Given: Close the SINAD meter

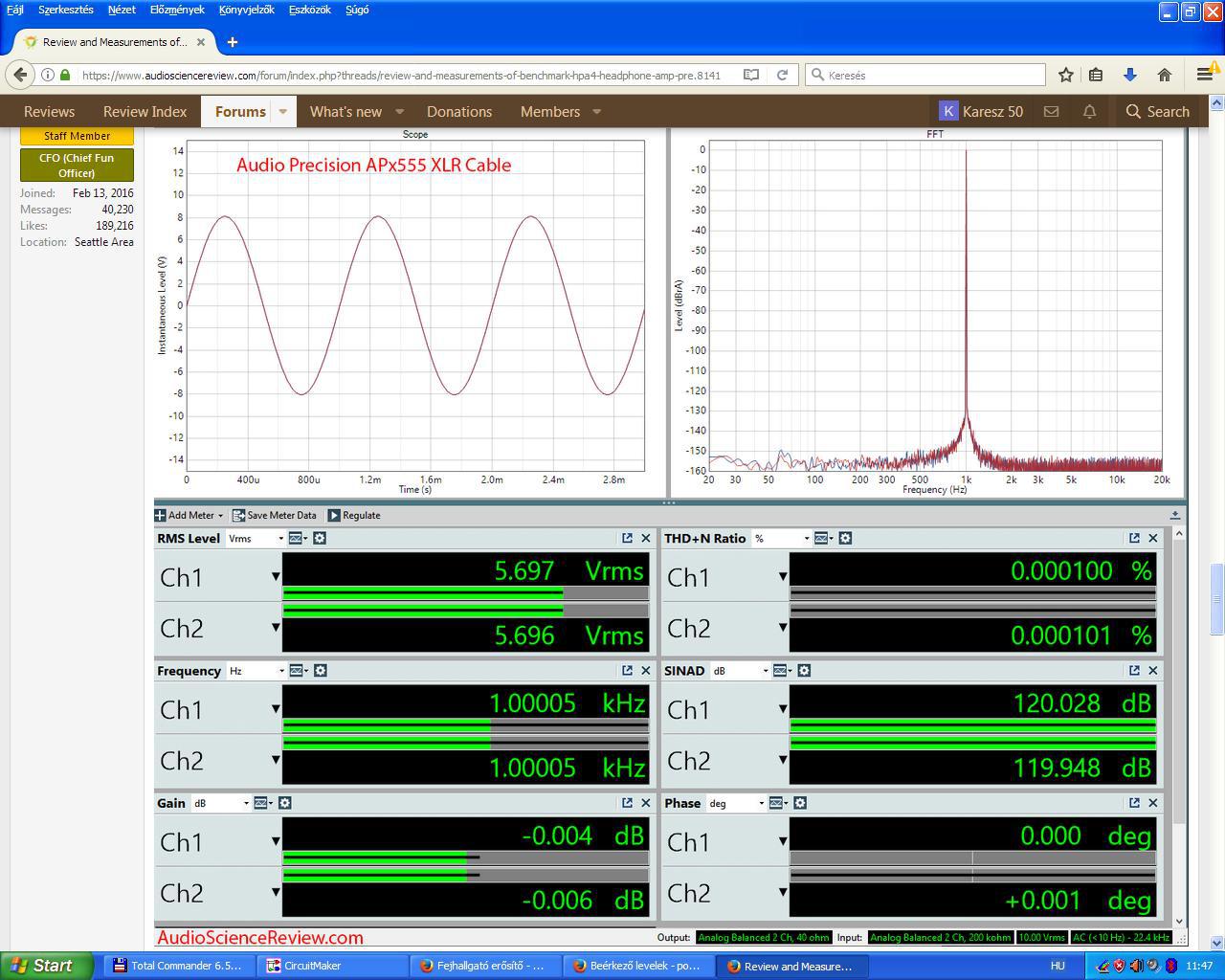Looking at the screenshot, I should (x=1153, y=671).
